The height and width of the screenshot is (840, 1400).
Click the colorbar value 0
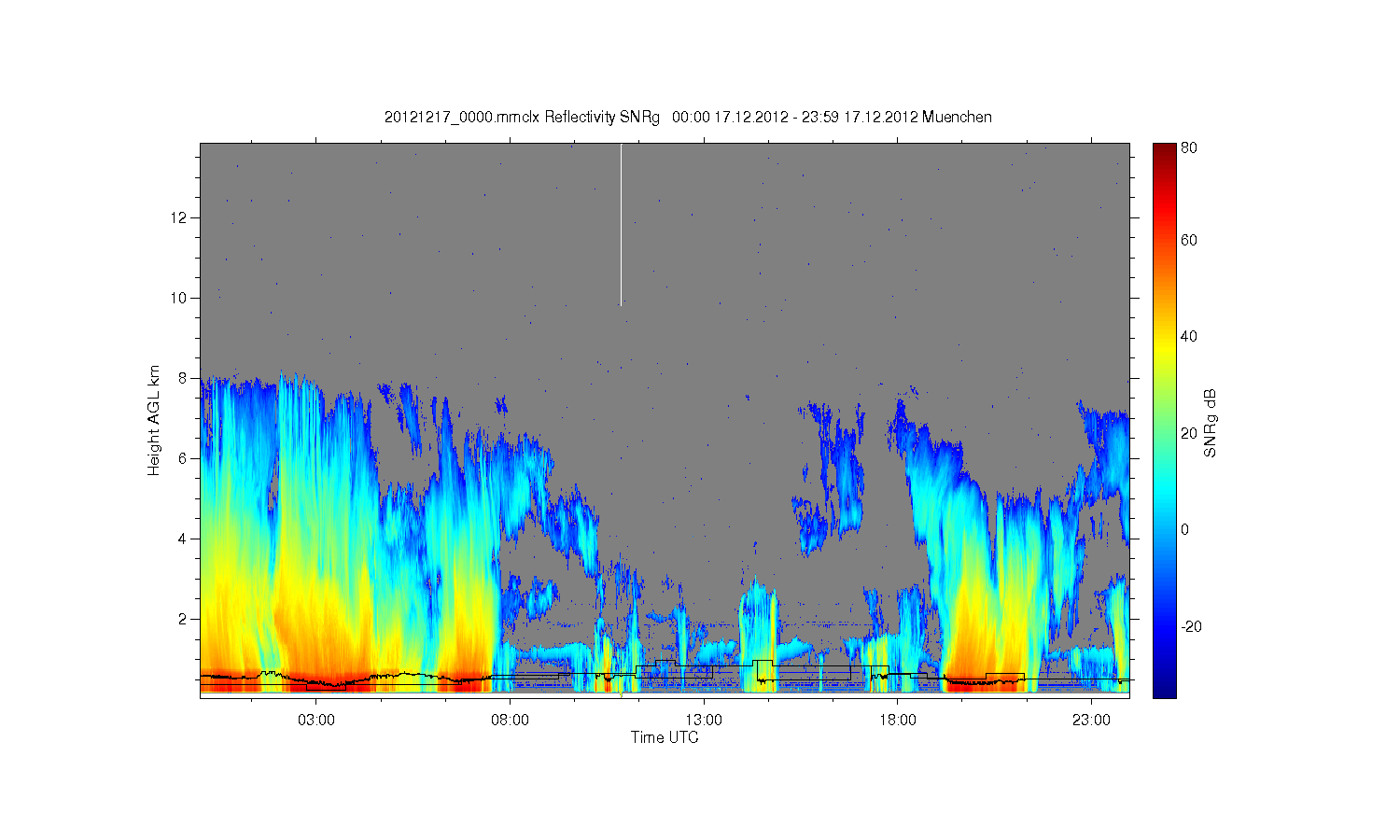pos(1185,530)
